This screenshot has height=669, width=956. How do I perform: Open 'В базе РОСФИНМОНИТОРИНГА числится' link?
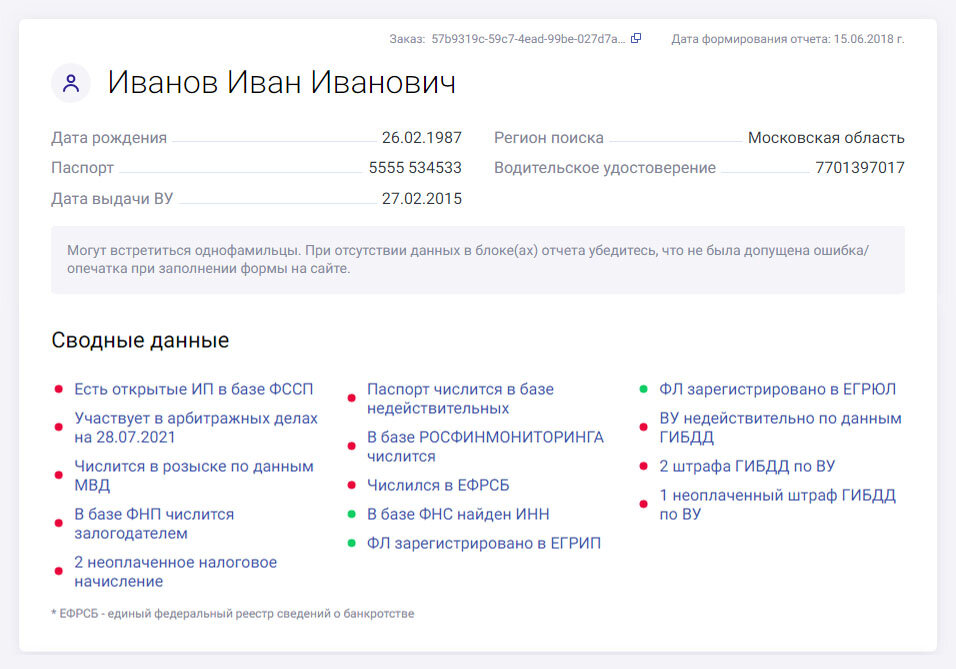click(x=485, y=446)
